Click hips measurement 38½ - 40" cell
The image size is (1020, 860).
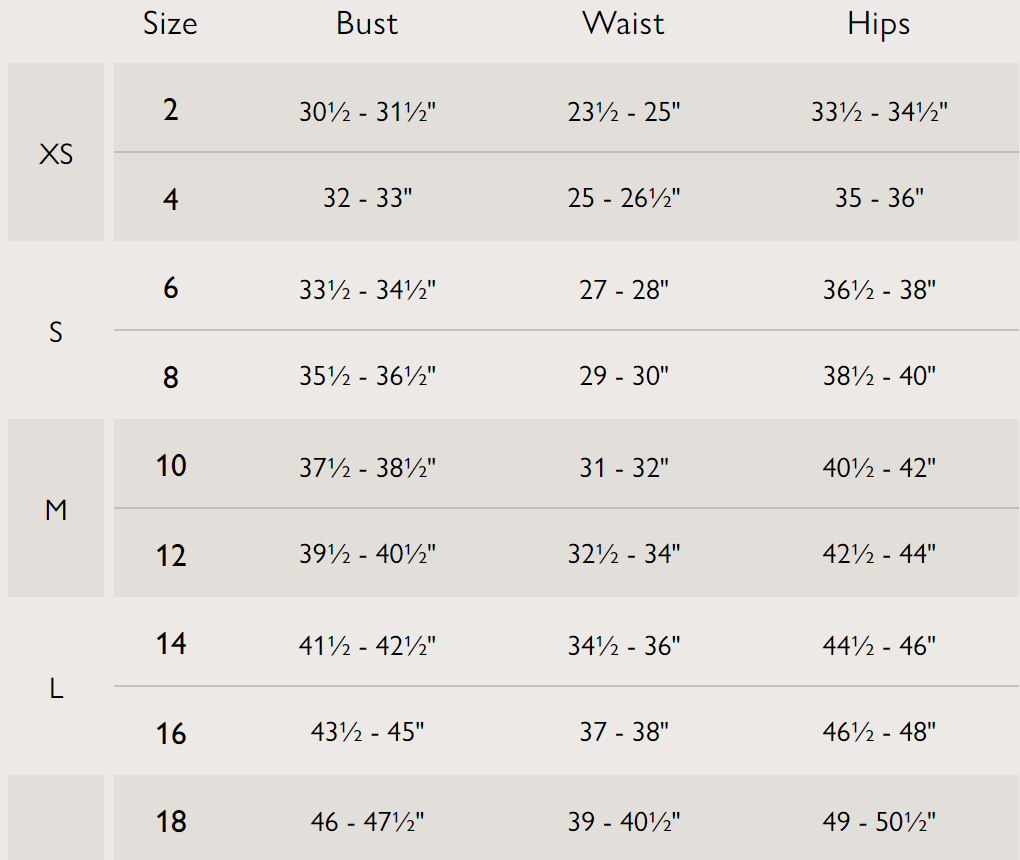[x=879, y=377]
